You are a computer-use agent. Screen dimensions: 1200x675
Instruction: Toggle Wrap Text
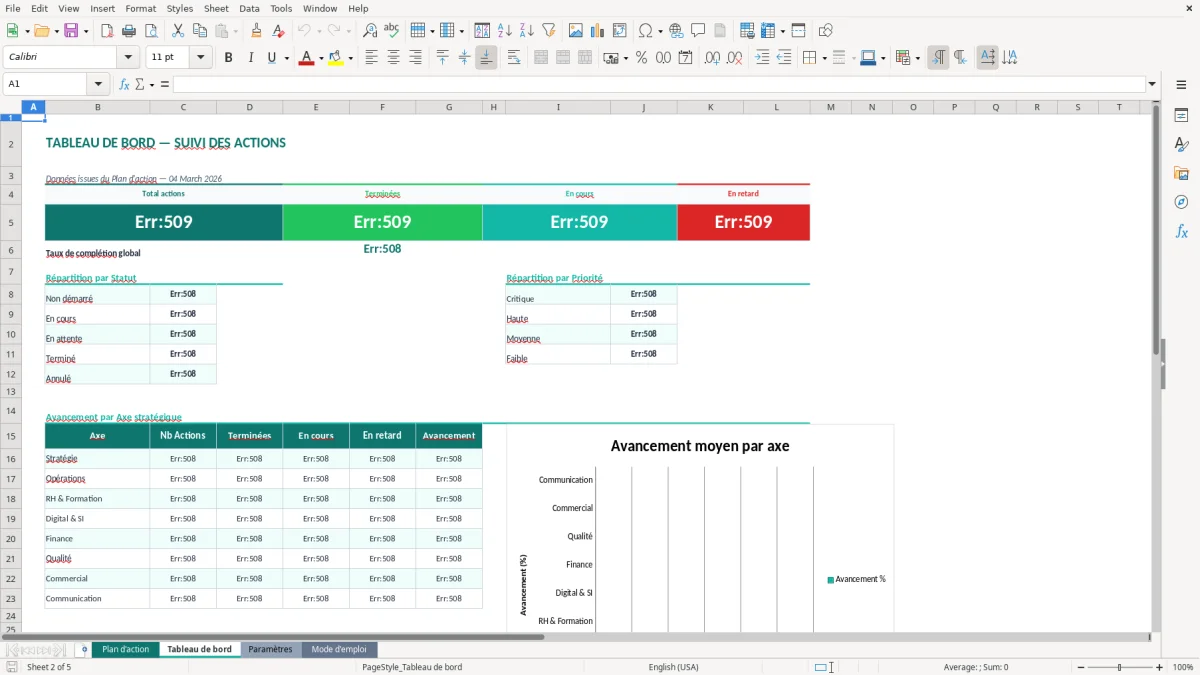click(514, 58)
